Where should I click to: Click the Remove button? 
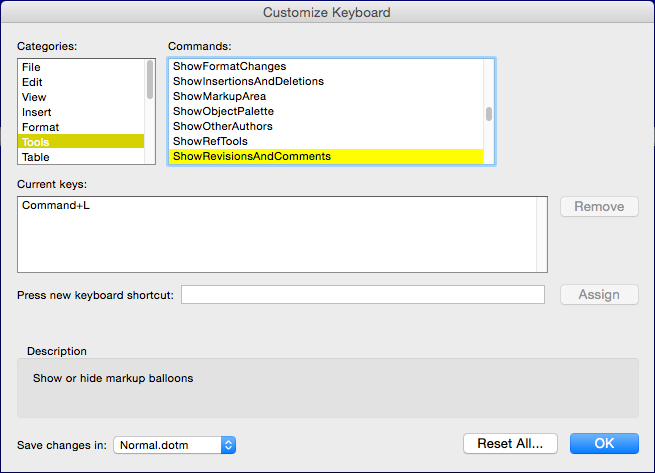(x=599, y=206)
